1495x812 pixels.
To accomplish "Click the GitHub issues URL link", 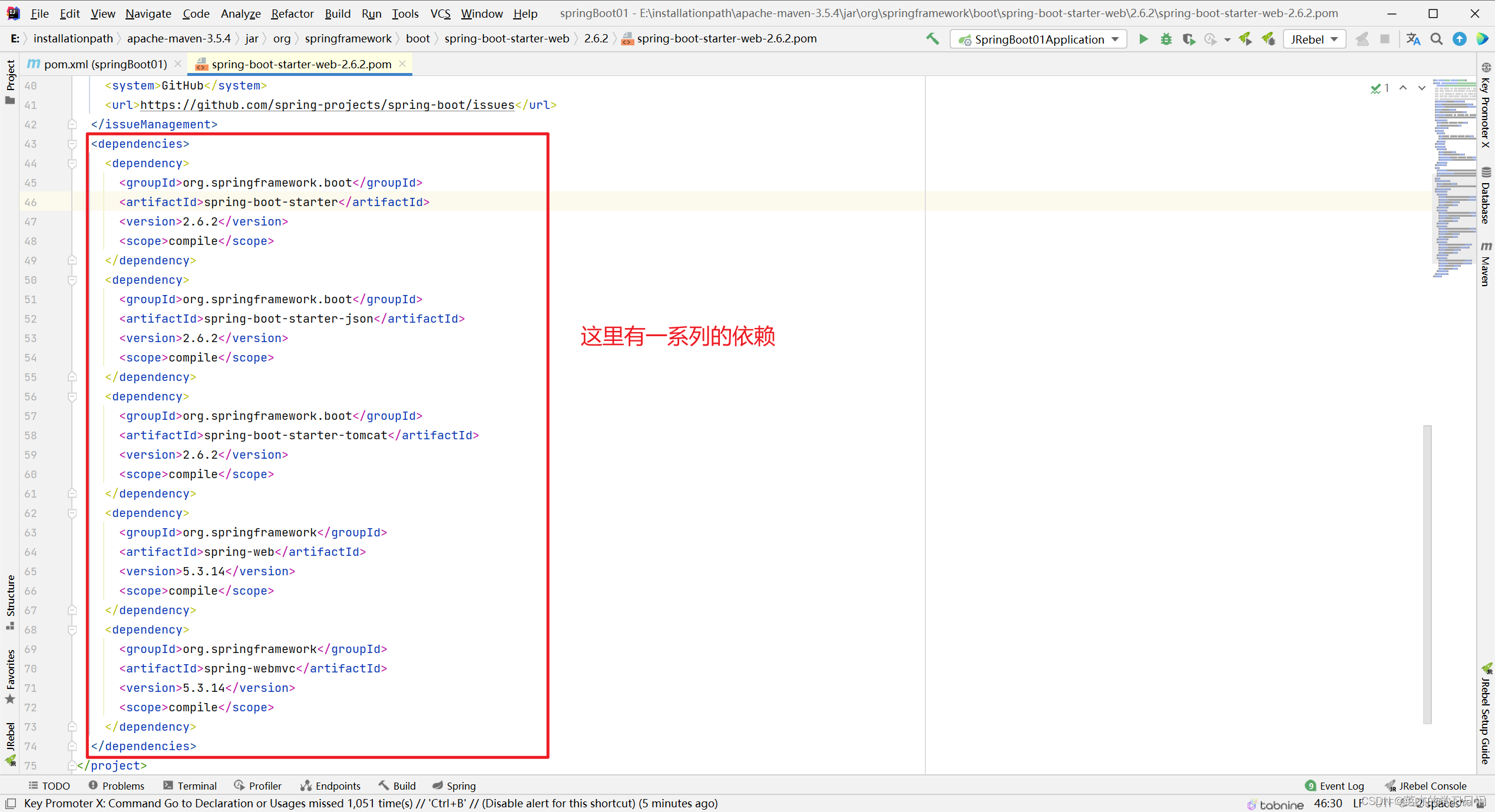I will click(x=327, y=105).
